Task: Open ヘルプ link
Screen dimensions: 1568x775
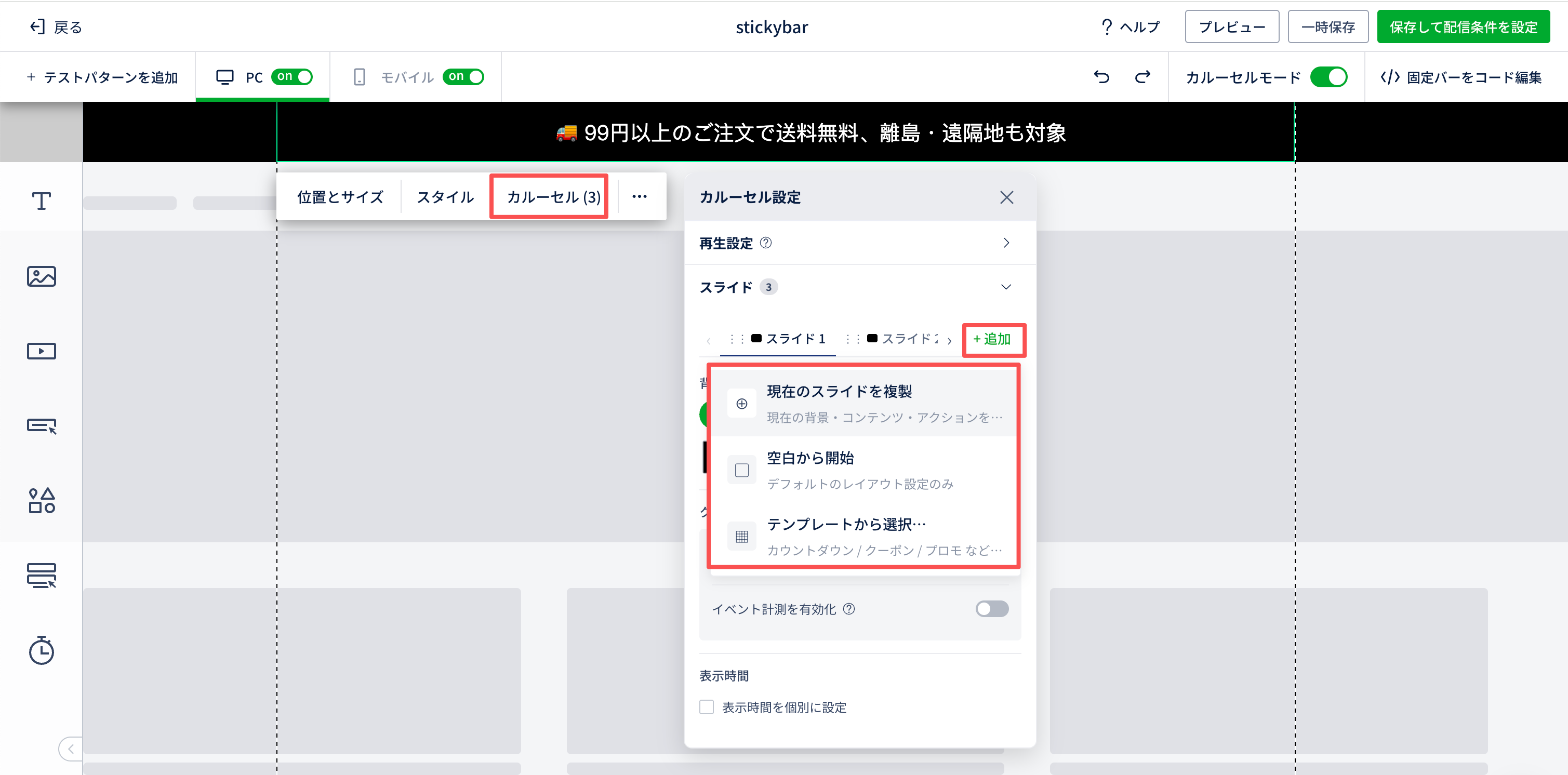Action: (x=1131, y=27)
